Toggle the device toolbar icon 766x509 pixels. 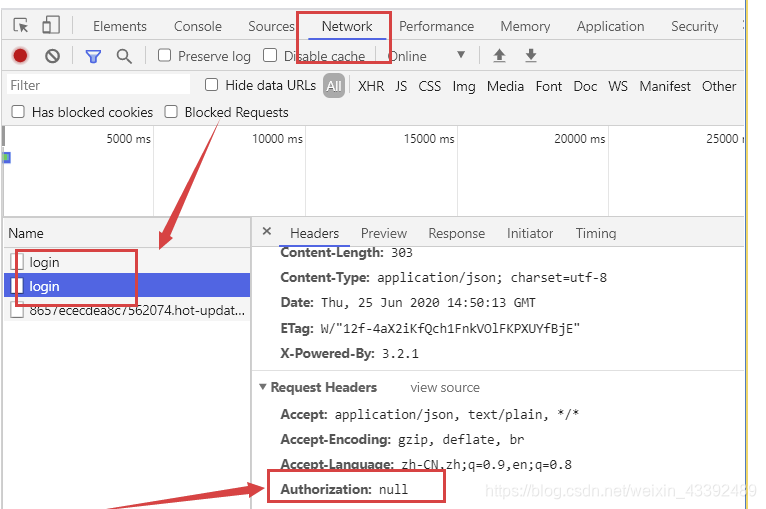click(51, 25)
